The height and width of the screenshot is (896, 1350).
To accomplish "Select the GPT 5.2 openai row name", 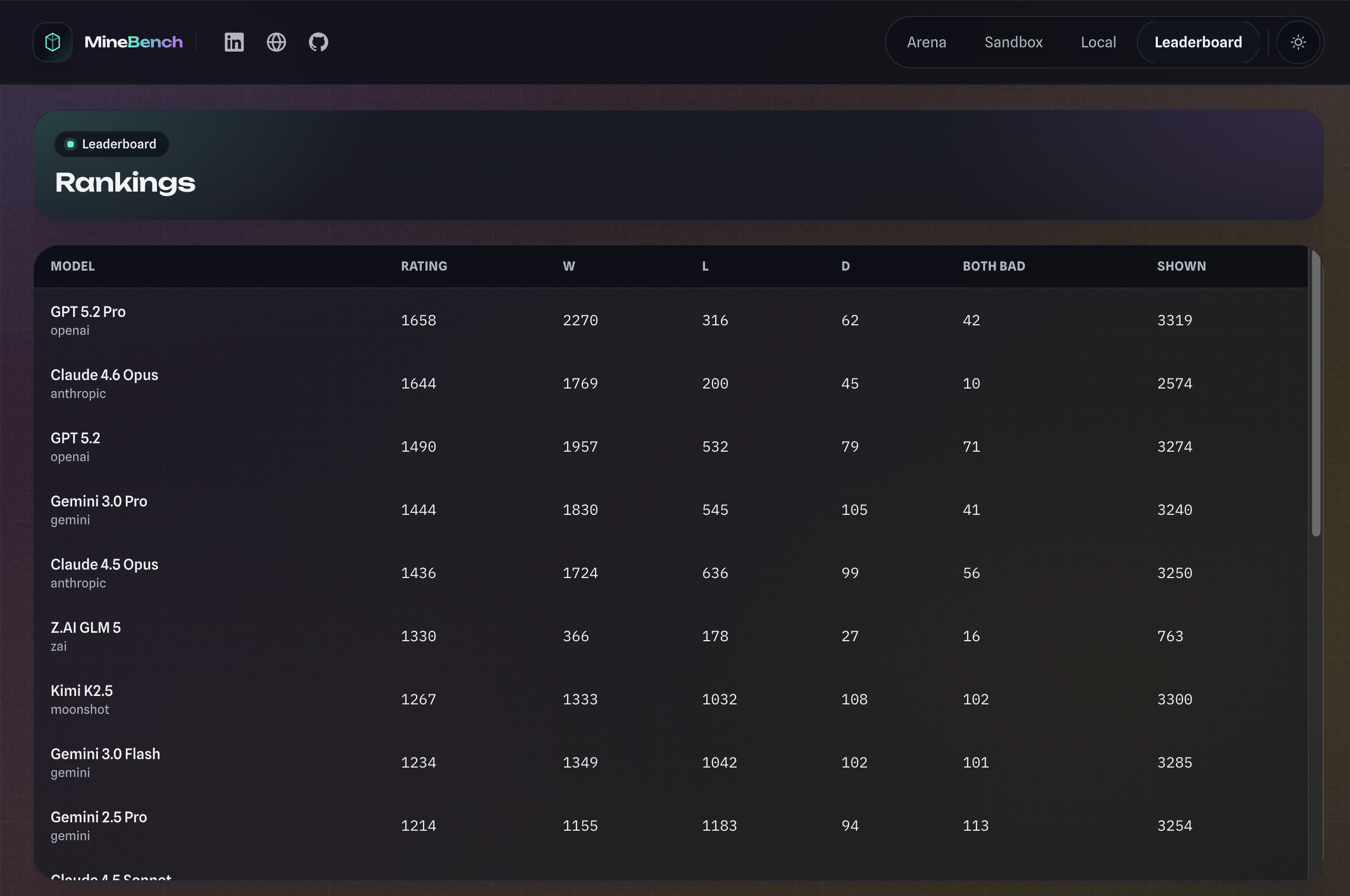I will point(75,437).
